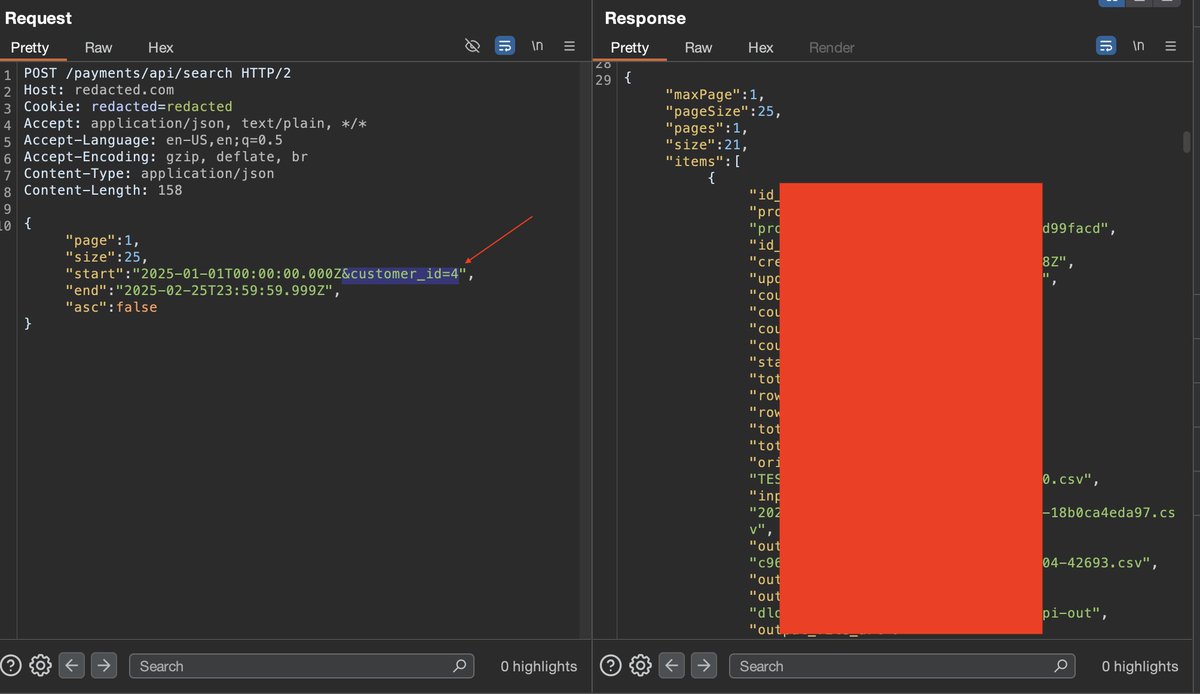The height and width of the screenshot is (694, 1200).
Task: Open help icon below the Response panel
Action: 611,665
